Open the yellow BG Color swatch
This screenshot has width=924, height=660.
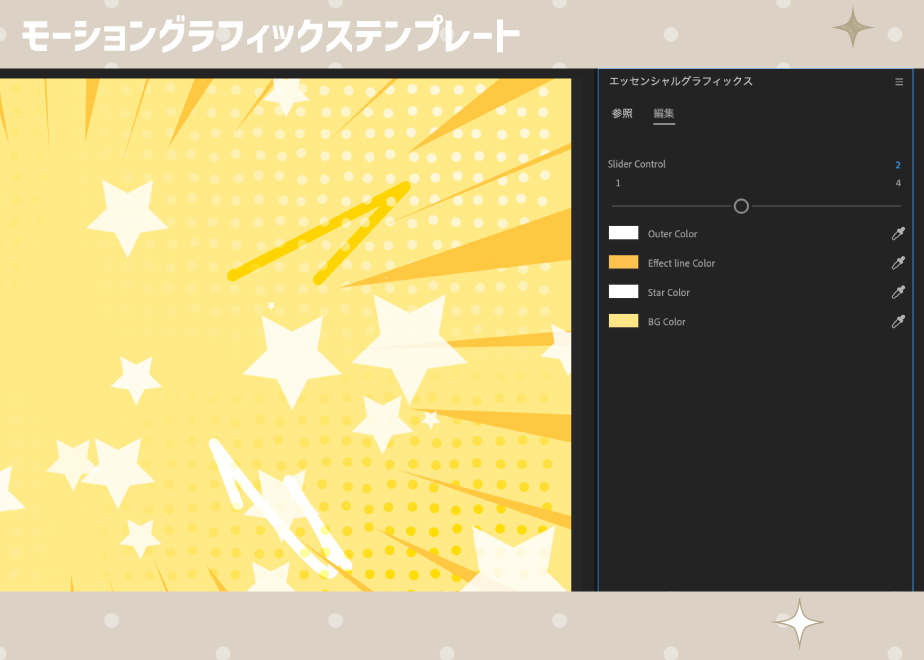[x=623, y=321]
